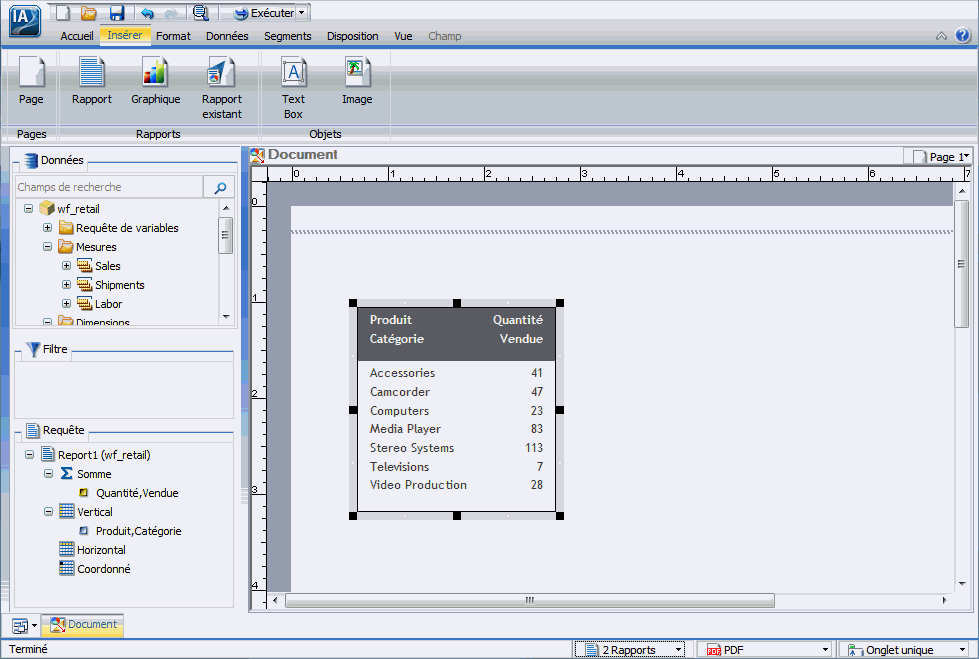Click the Produit Catégorie column header
Screen dimensions: 979x659
click(396, 329)
